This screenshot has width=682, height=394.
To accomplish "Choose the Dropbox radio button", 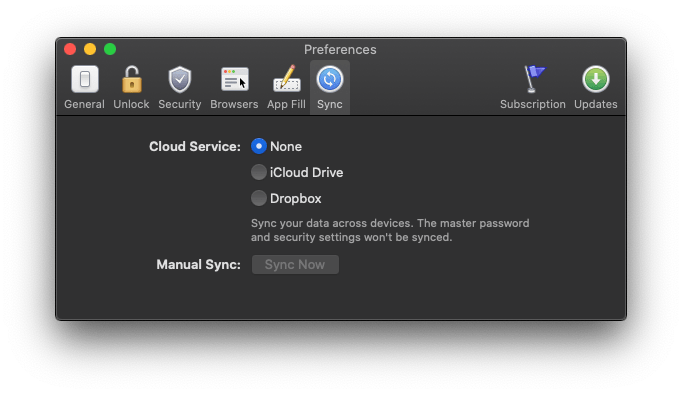I will [x=259, y=198].
